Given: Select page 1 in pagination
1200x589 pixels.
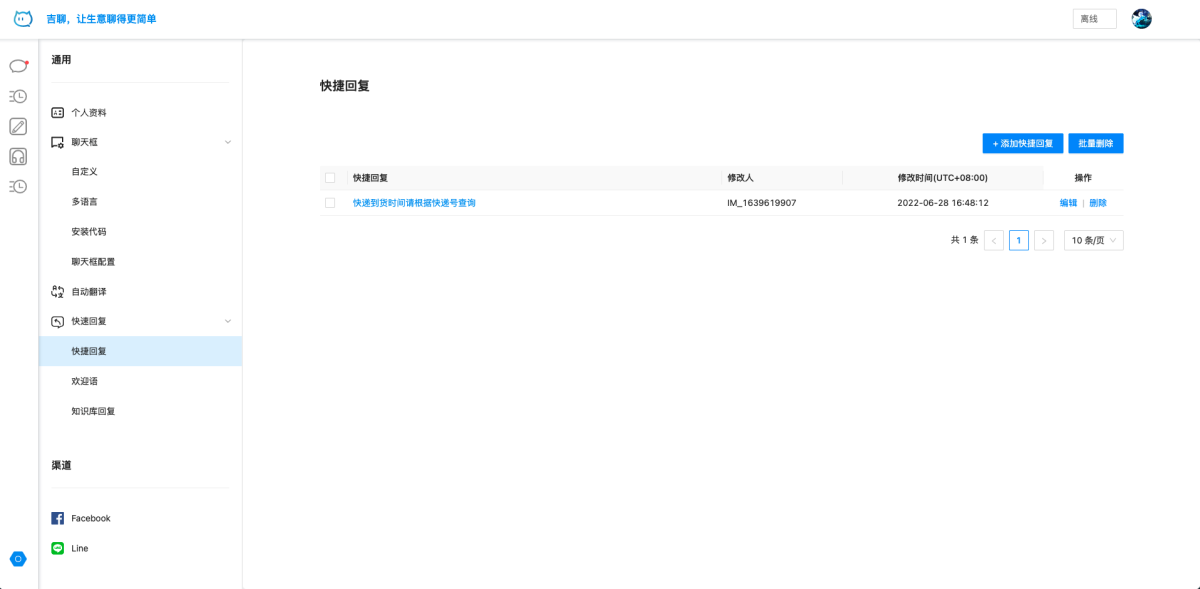Looking at the screenshot, I should [x=1018, y=240].
